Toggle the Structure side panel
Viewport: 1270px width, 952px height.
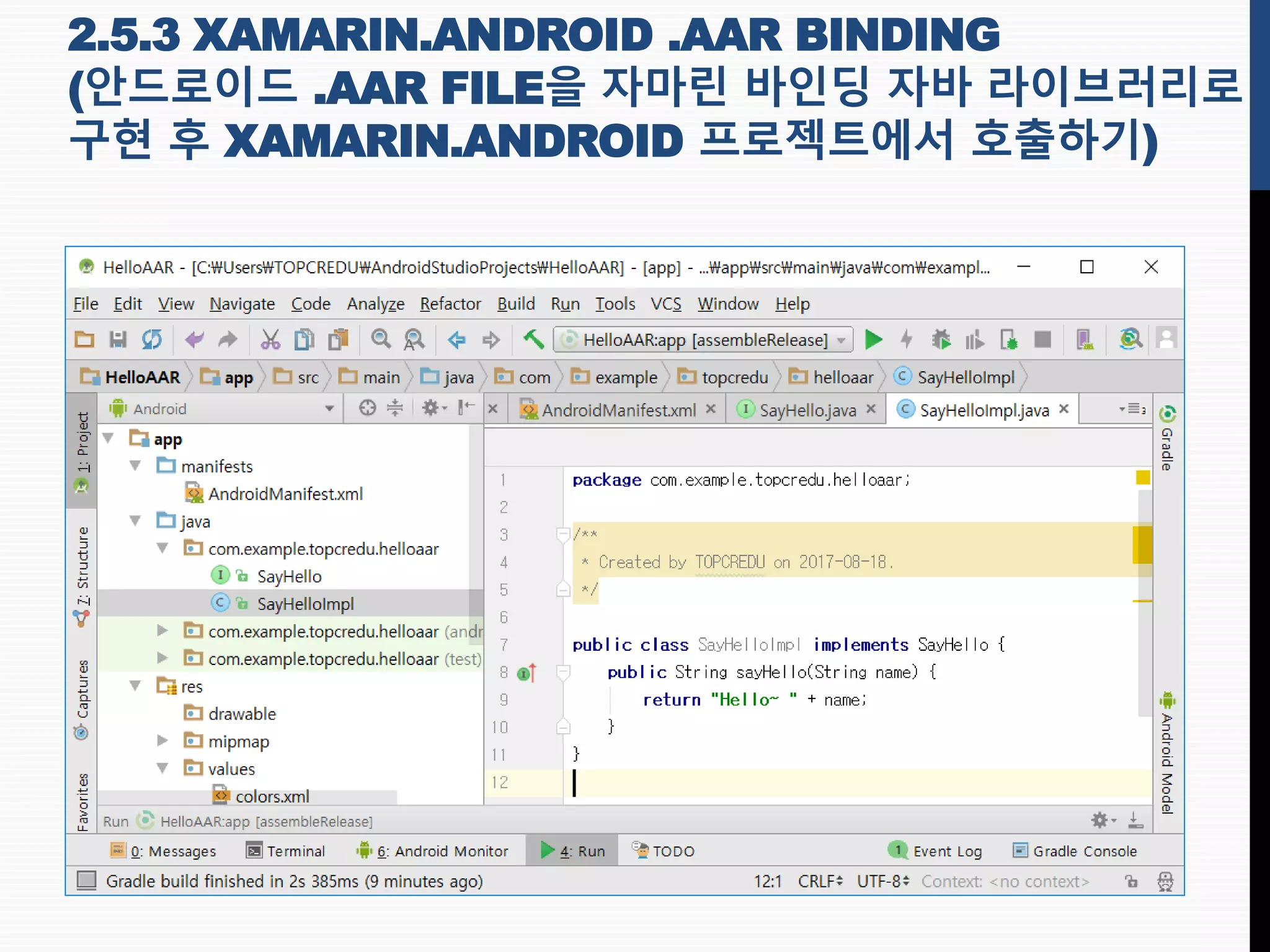pos(82,576)
